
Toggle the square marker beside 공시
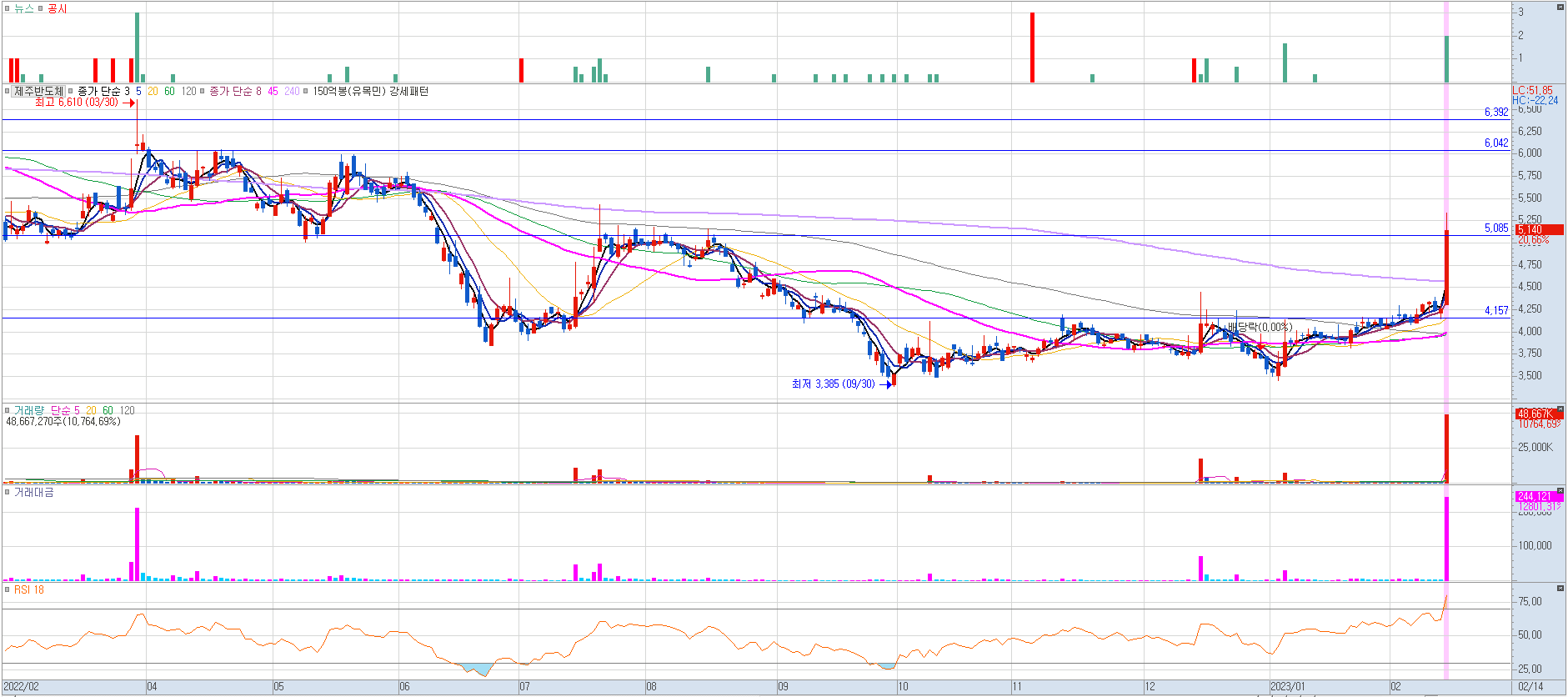coord(40,8)
